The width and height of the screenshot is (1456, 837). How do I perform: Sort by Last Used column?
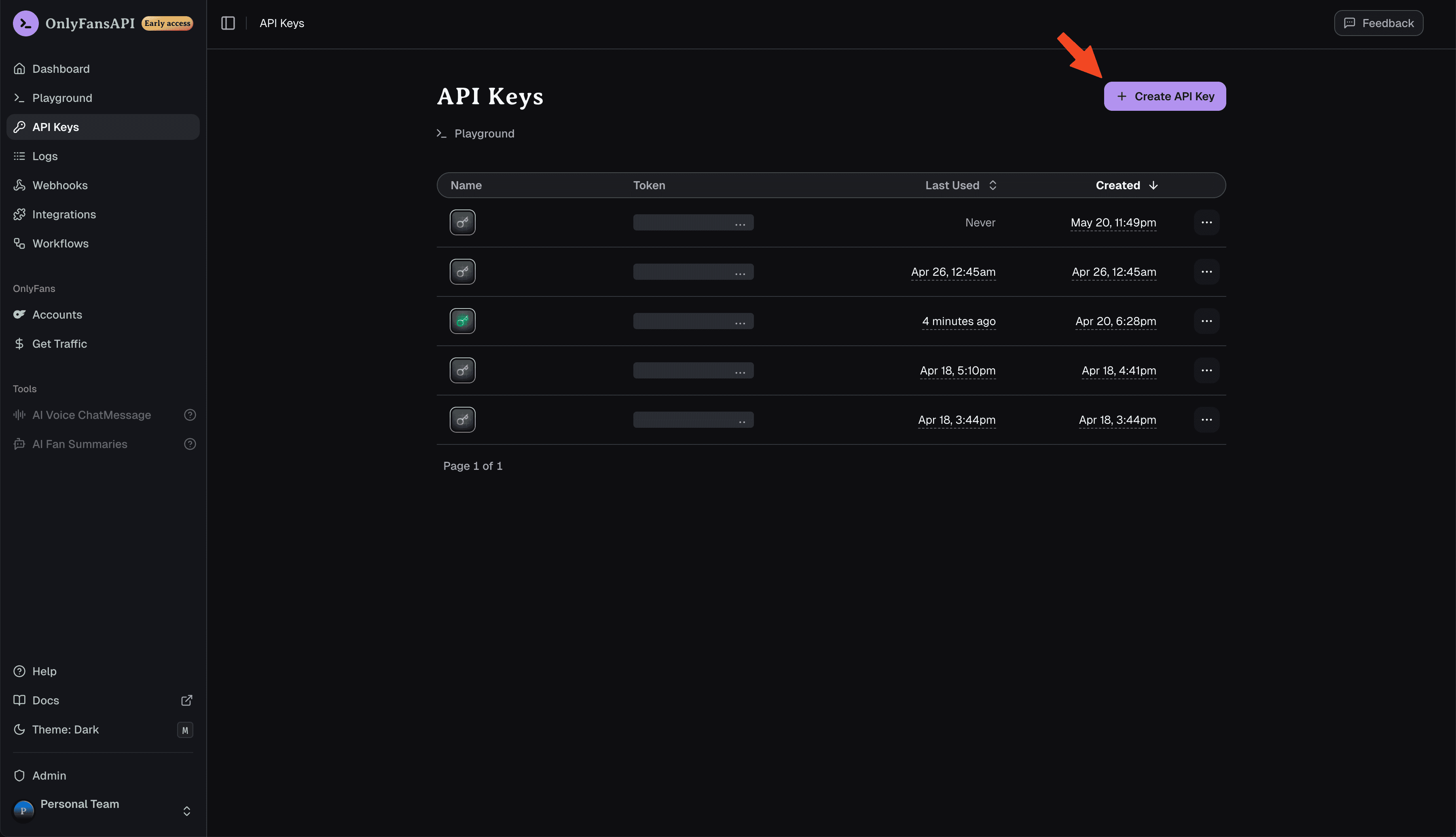(961, 185)
